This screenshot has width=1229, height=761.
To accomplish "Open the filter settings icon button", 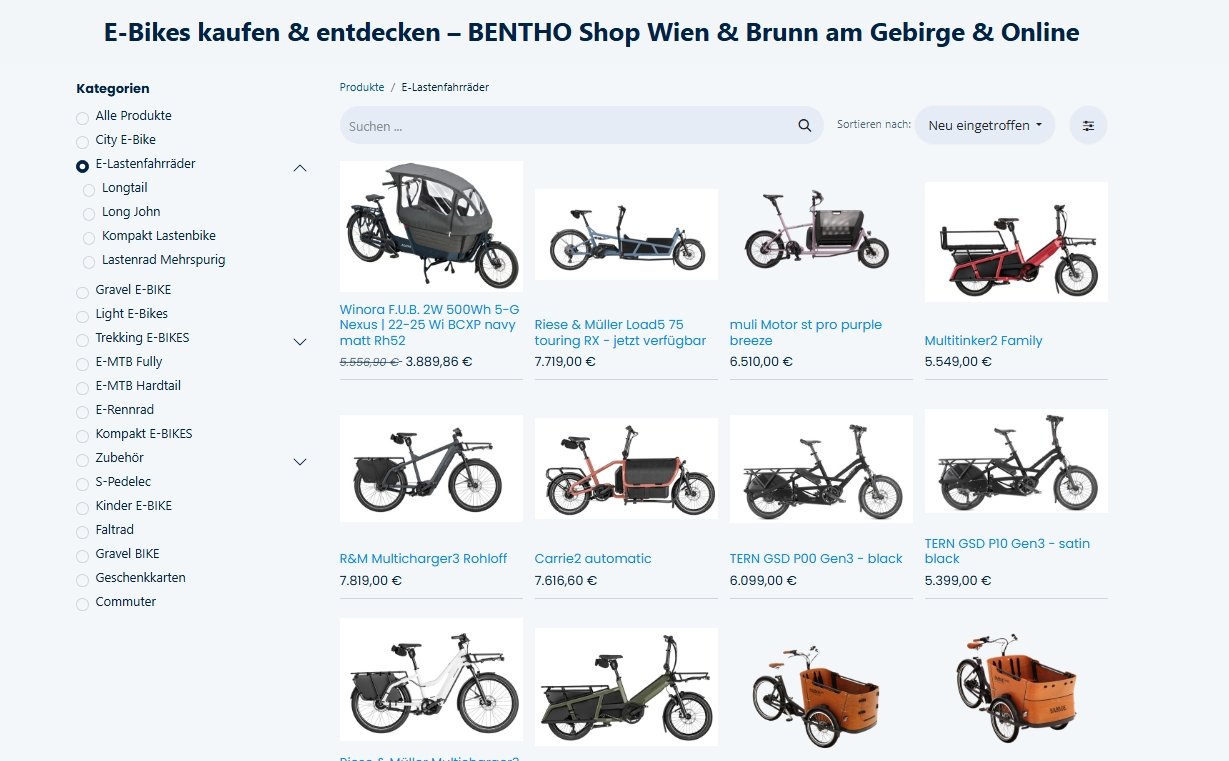I will pyautogui.click(x=1088, y=126).
